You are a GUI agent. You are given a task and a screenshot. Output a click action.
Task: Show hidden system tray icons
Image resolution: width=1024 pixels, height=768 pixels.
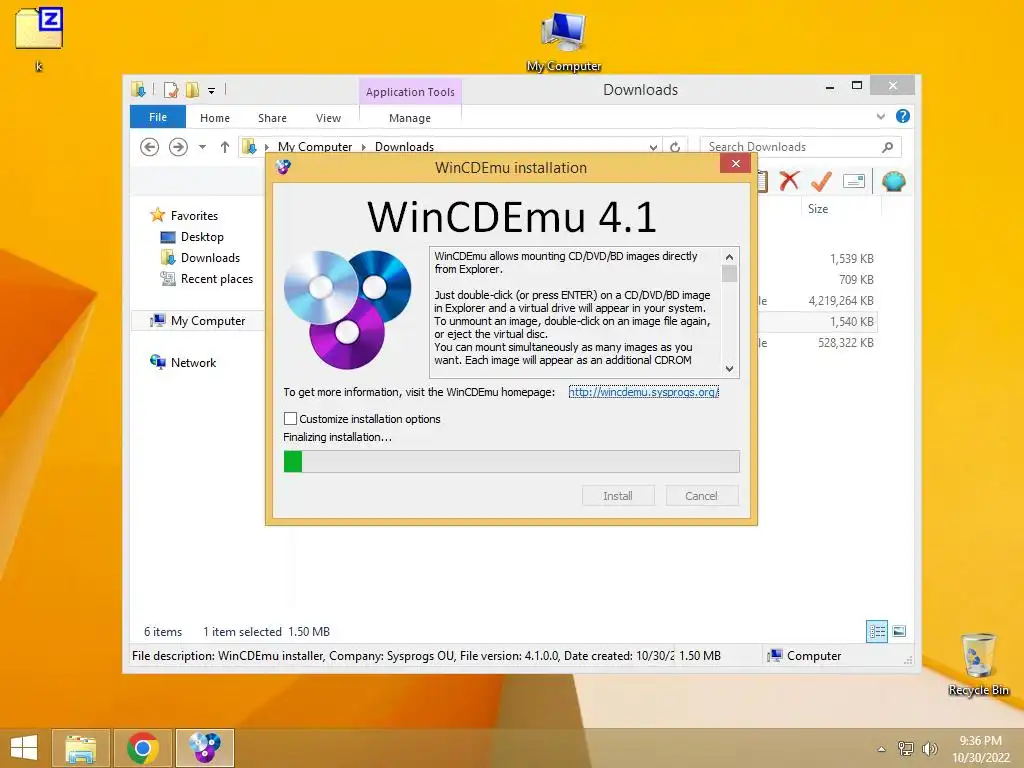(x=882, y=749)
